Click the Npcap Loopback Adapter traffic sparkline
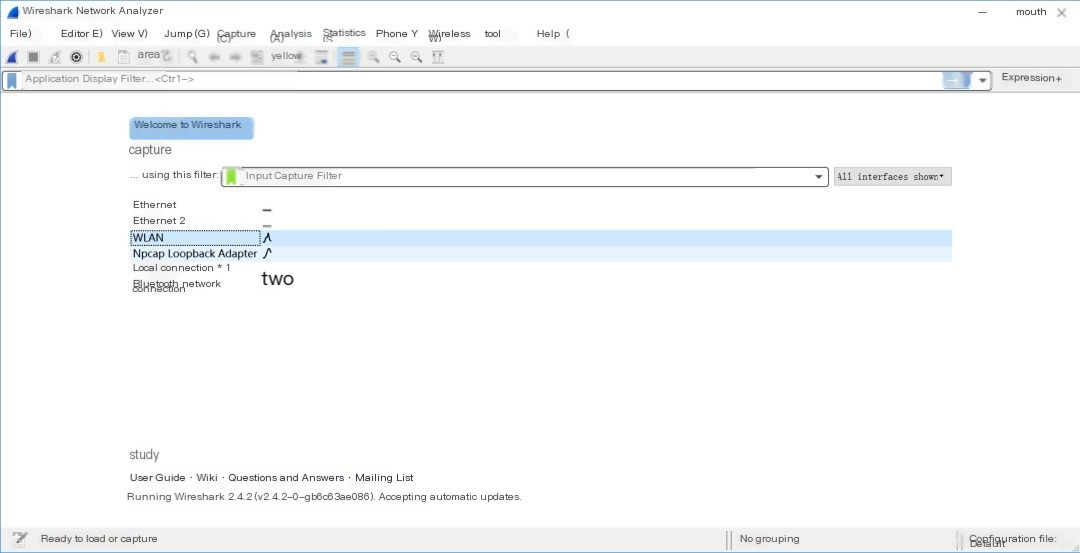The width and height of the screenshot is (1080, 553). click(268, 253)
